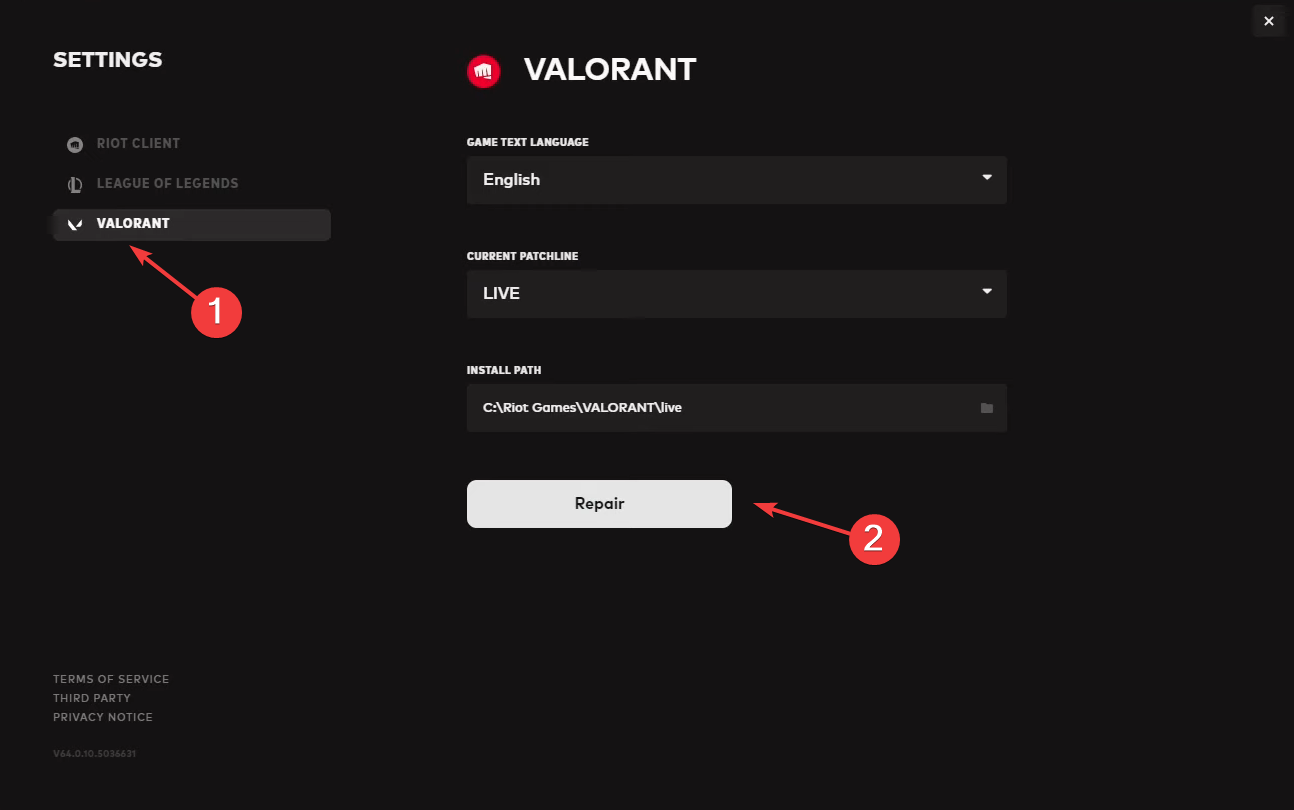Select the RIOT CLIENT settings label

point(138,144)
